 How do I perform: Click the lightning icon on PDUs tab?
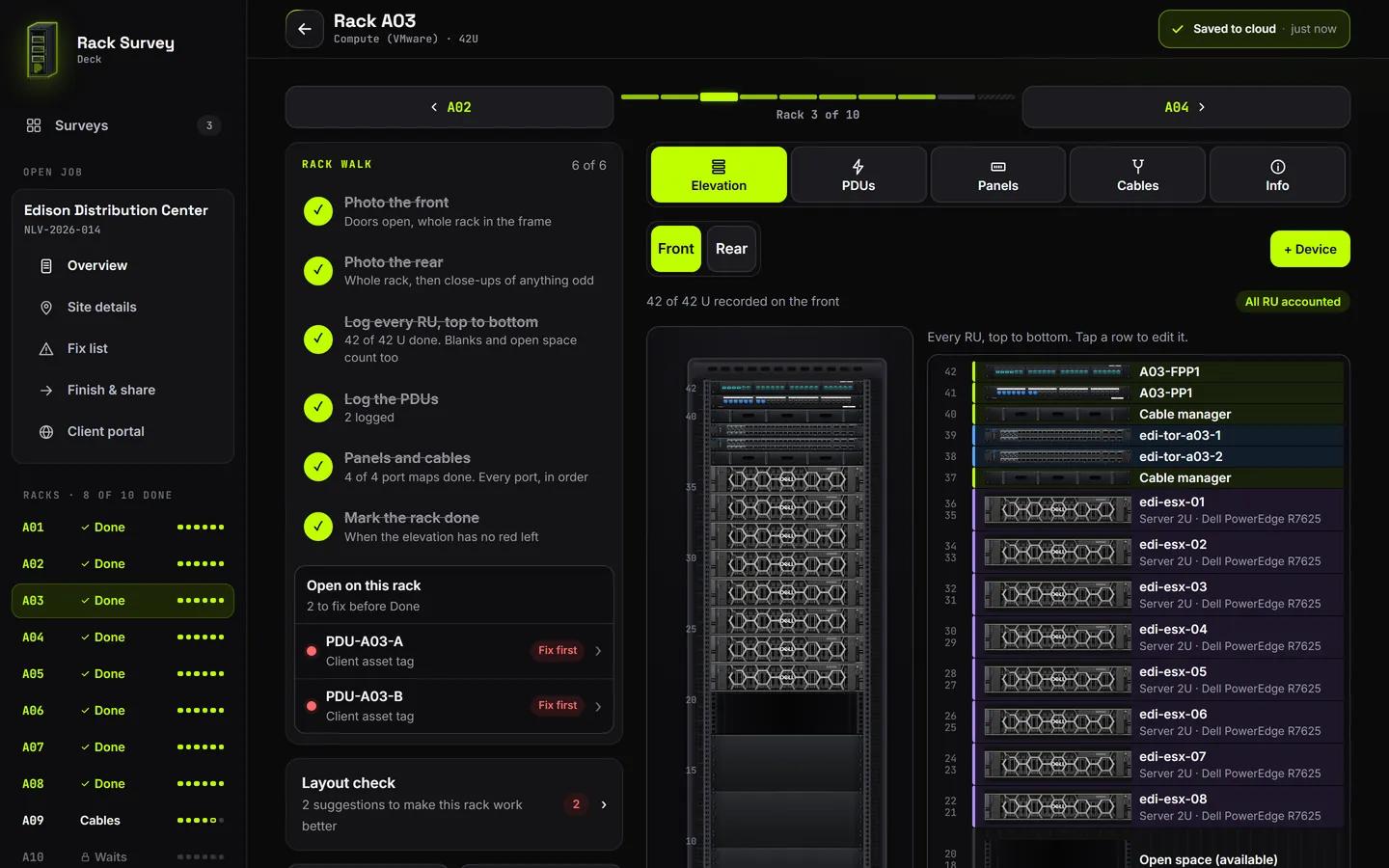coord(858,167)
